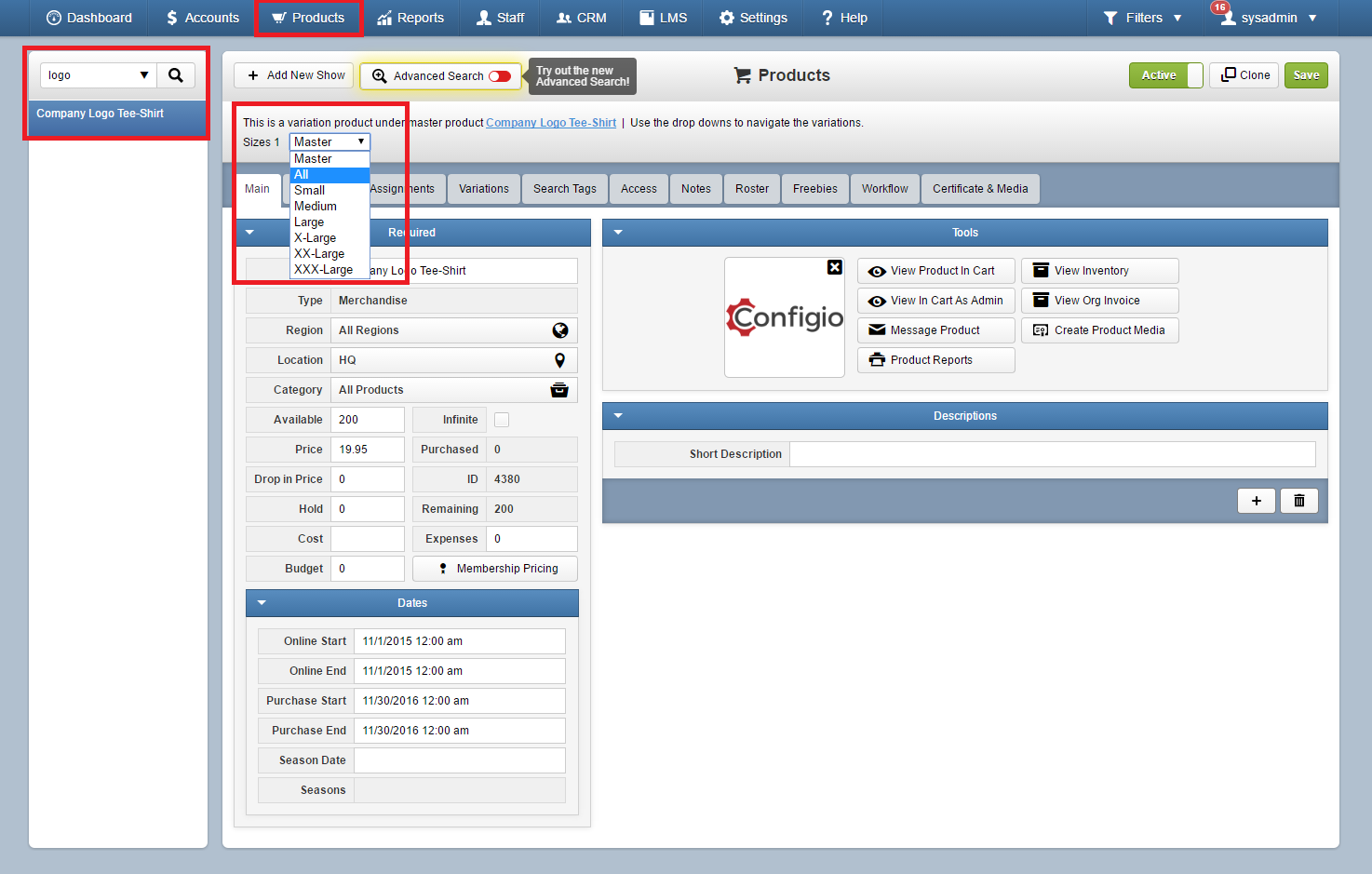
Task: Switch to the Search Tags tab
Action: tap(565, 189)
